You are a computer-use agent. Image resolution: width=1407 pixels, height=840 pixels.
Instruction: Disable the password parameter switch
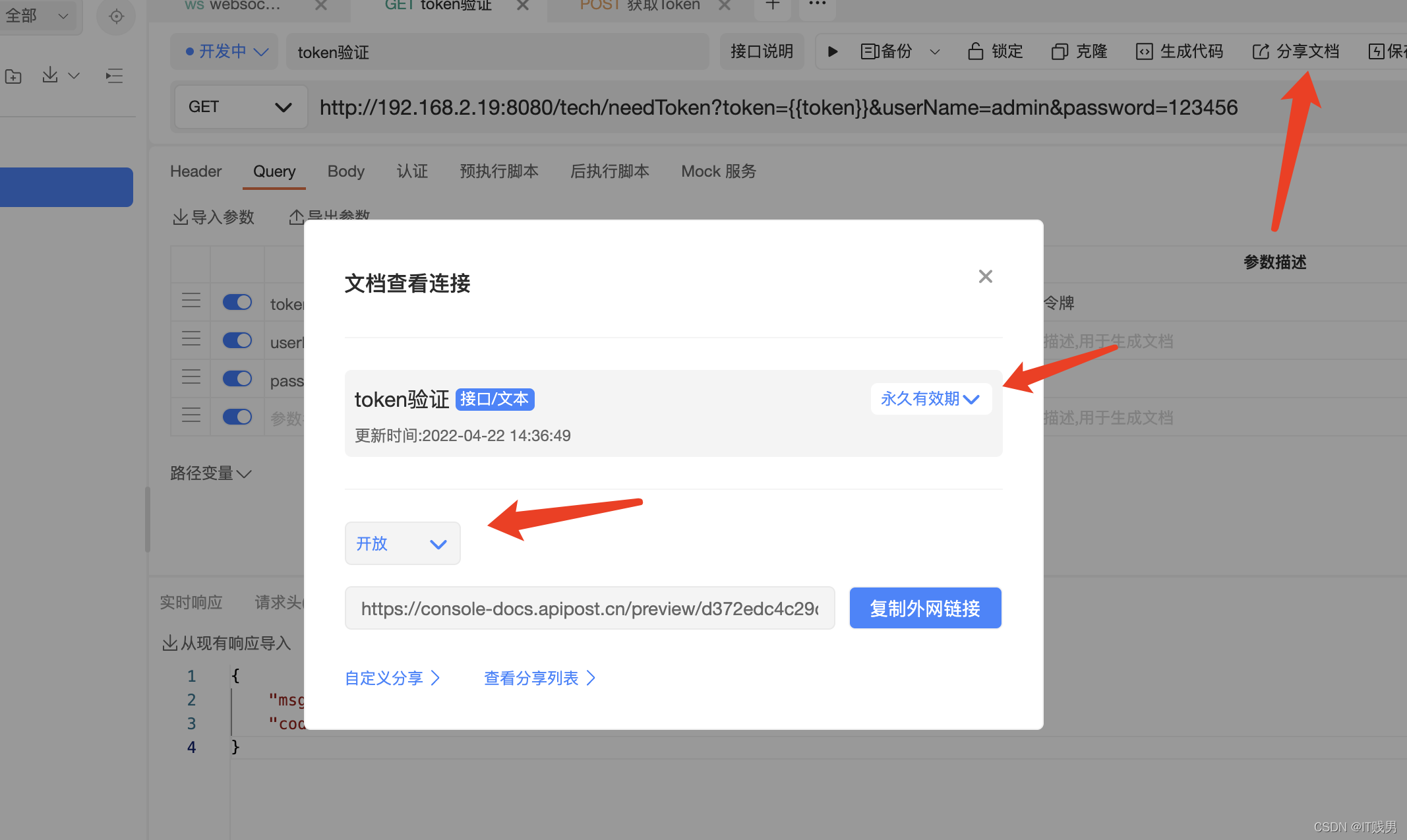[237, 378]
